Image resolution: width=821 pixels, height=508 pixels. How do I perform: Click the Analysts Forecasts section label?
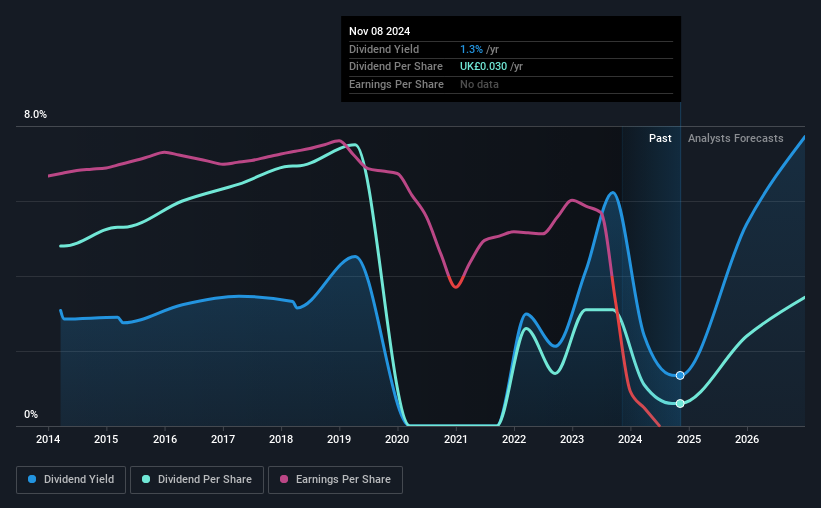736,138
